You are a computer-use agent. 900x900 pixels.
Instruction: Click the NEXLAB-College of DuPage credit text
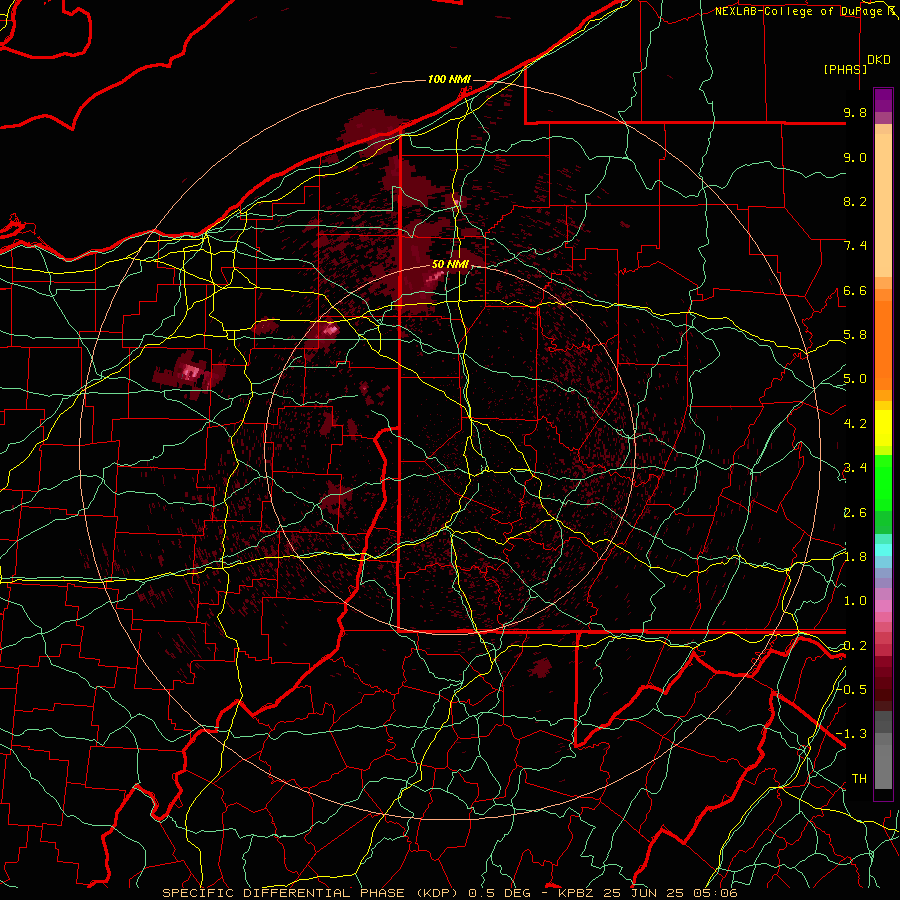click(798, 11)
